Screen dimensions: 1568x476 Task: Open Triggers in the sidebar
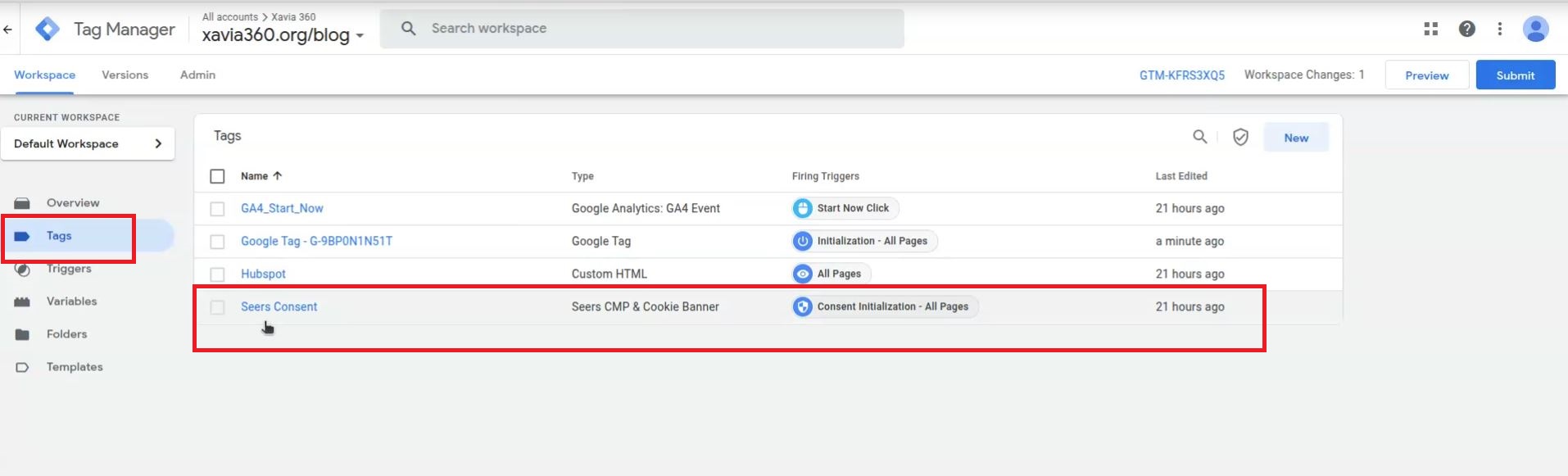click(x=69, y=268)
